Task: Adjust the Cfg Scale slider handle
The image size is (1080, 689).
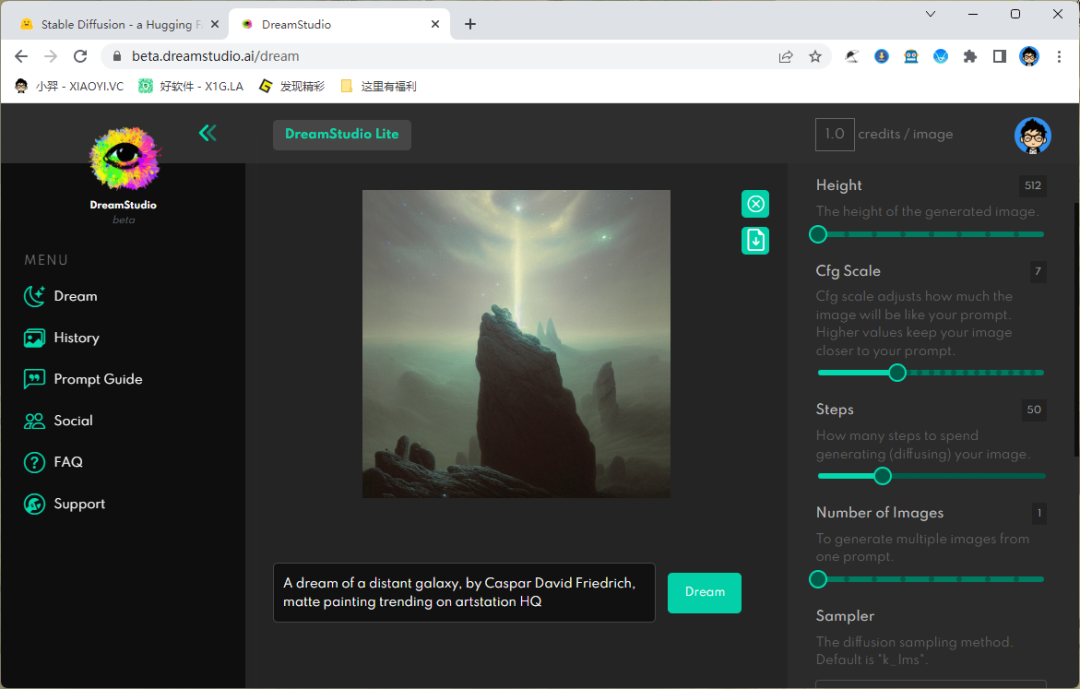Action: [897, 373]
